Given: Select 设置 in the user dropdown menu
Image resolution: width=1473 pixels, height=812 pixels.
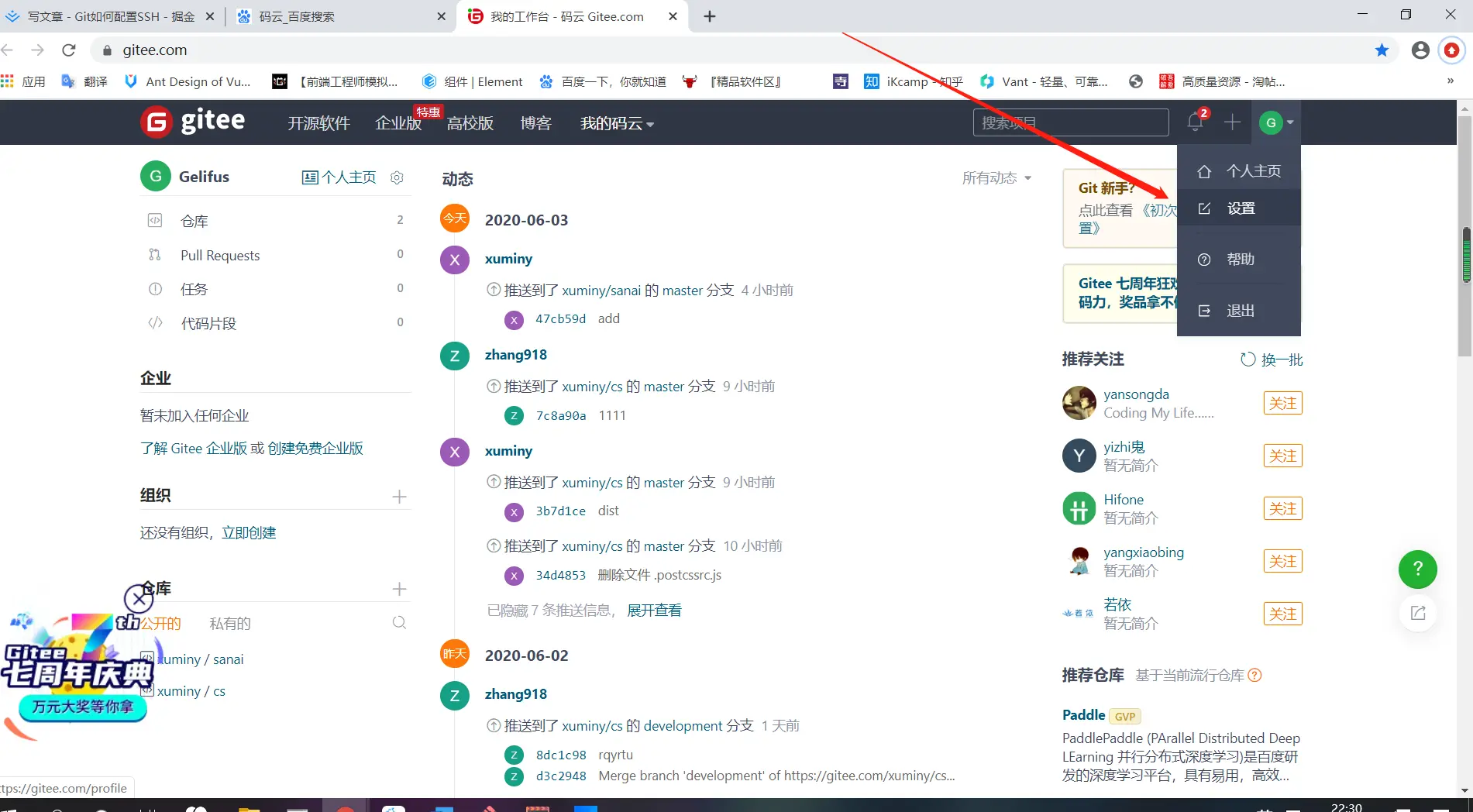Looking at the screenshot, I should [x=1239, y=208].
